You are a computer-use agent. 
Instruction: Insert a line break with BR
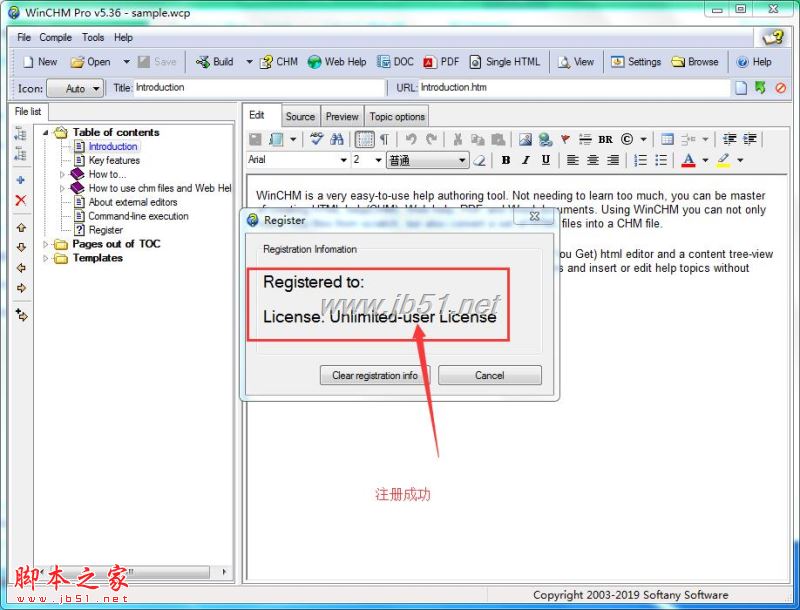click(x=606, y=139)
